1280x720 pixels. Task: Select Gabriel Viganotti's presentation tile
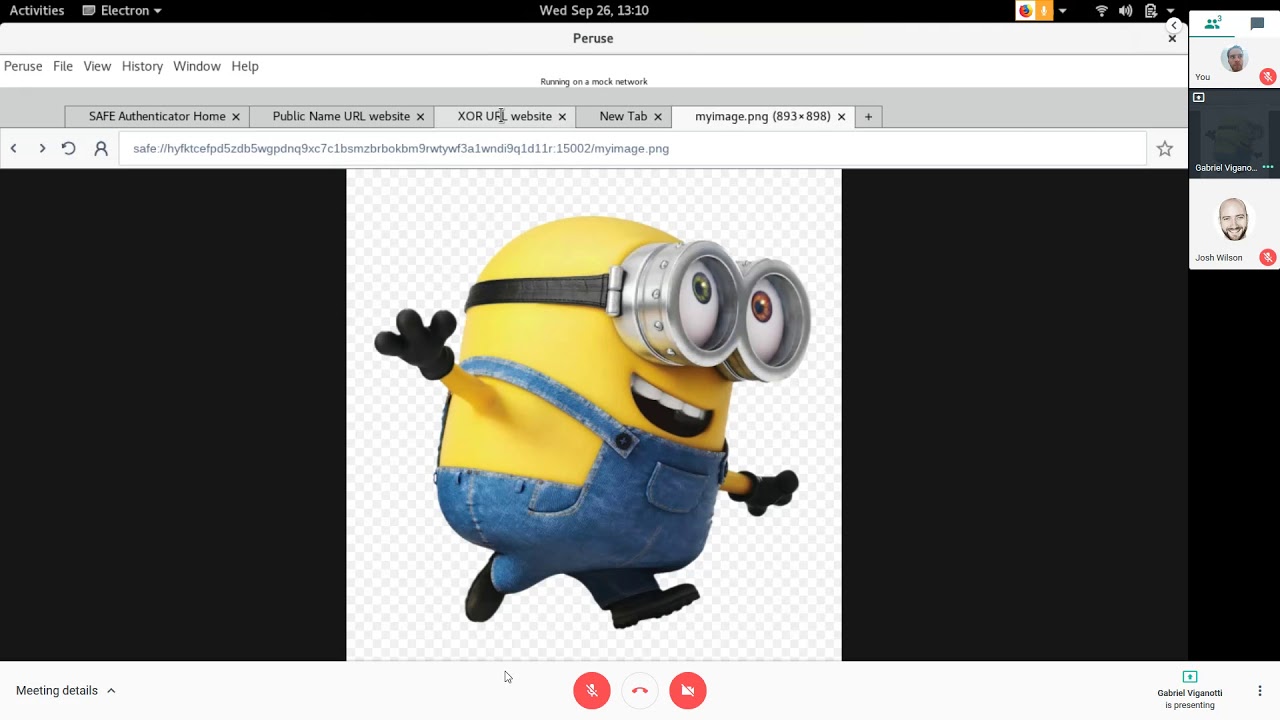click(1234, 133)
